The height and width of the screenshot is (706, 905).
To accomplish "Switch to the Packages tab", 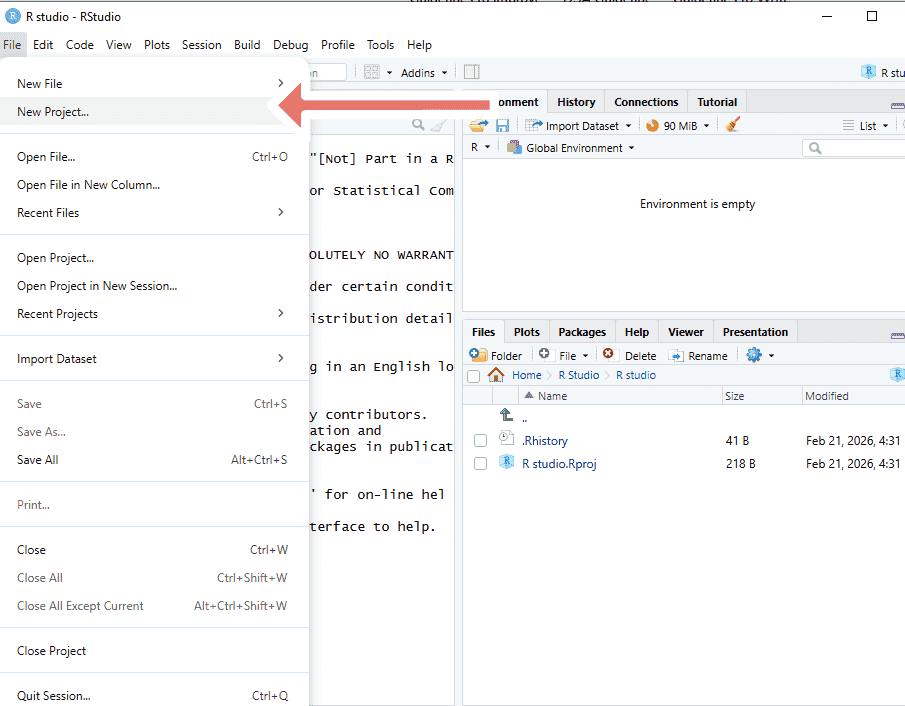I will pyautogui.click(x=582, y=332).
